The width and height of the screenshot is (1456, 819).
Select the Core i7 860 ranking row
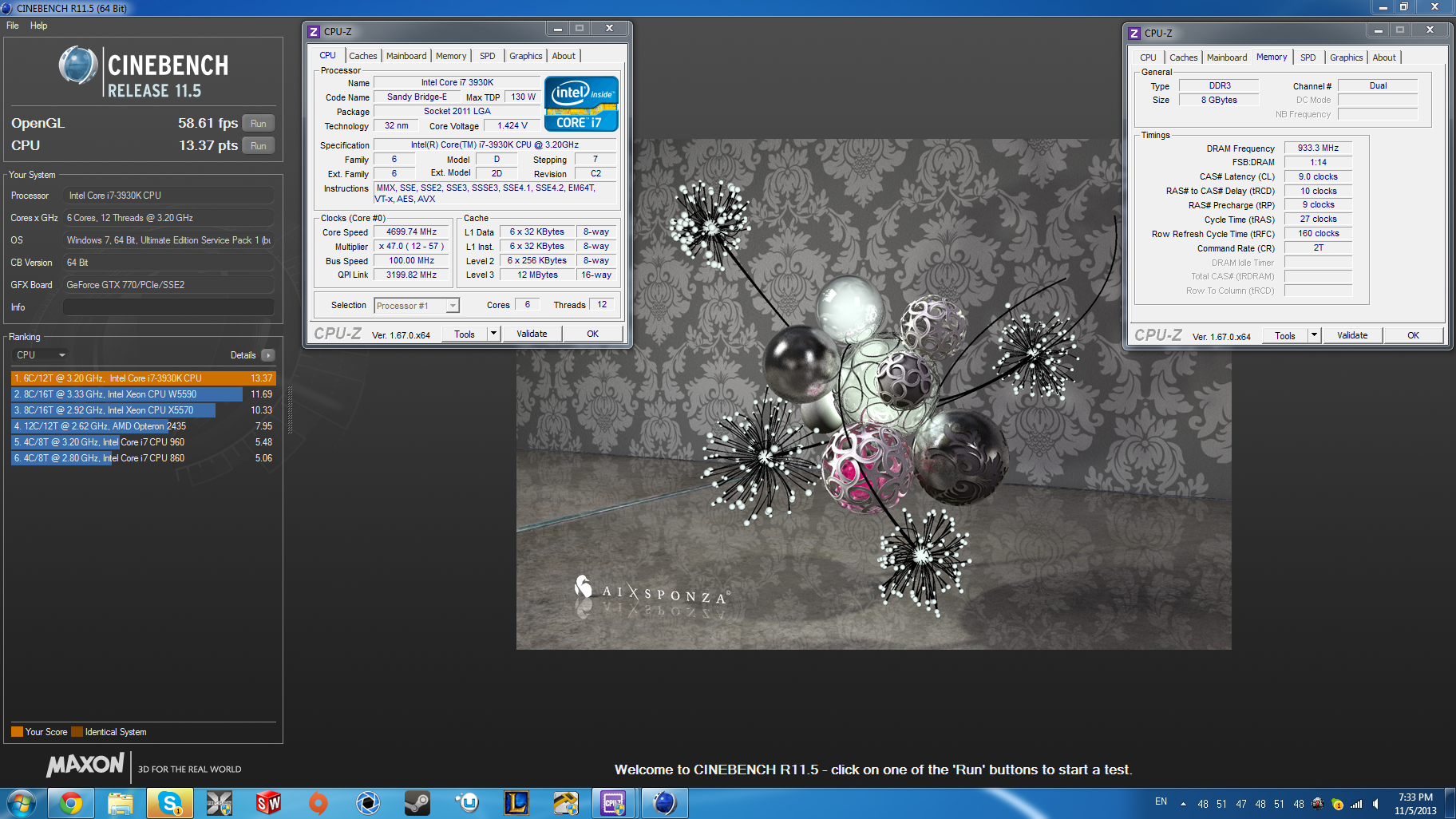tap(143, 458)
